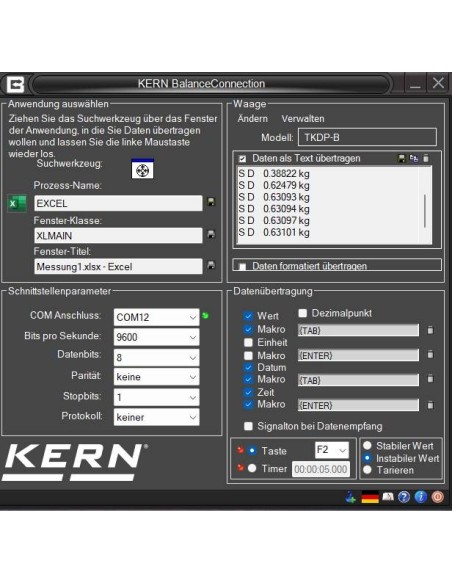The image size is (452, 584).
Task: Toggle the Wert checkbox
Action: [248, 316]
